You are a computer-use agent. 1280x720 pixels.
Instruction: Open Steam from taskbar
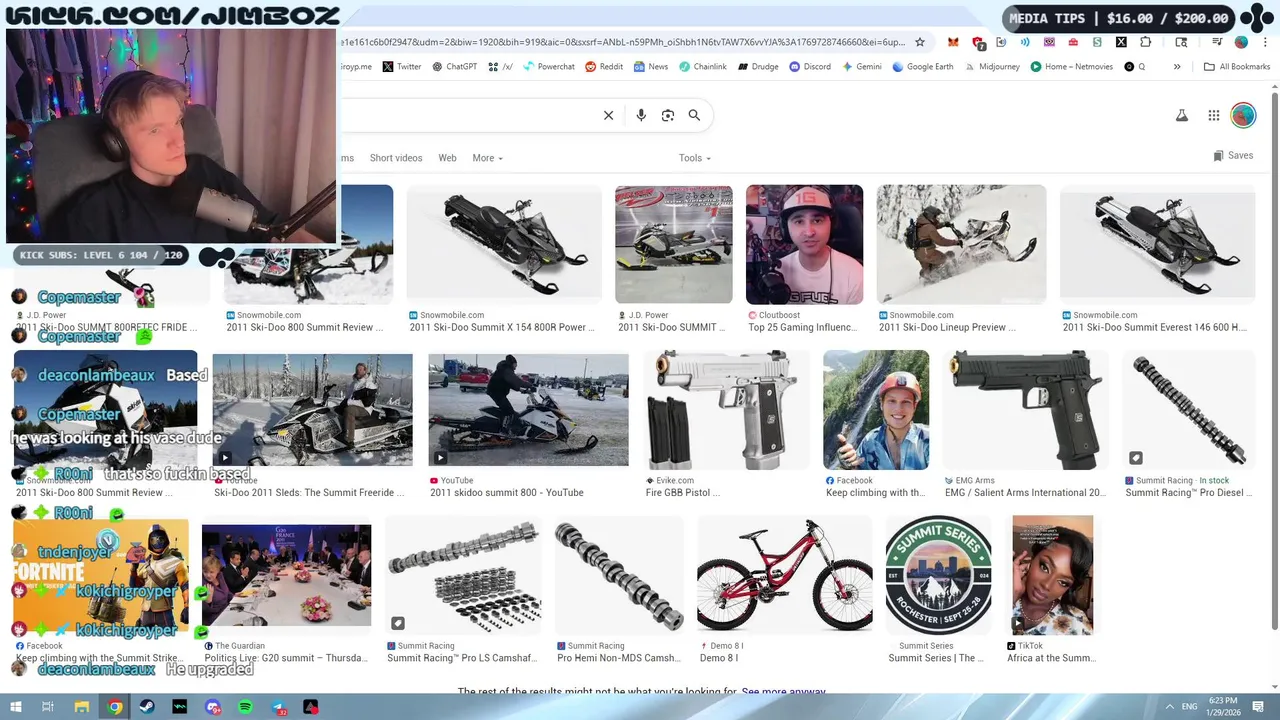coord(147,707)
